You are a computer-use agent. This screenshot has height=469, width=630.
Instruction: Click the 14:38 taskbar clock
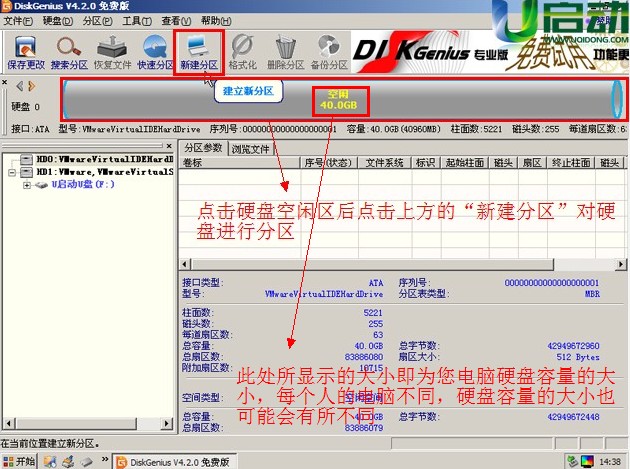click(x=610, y=462)
